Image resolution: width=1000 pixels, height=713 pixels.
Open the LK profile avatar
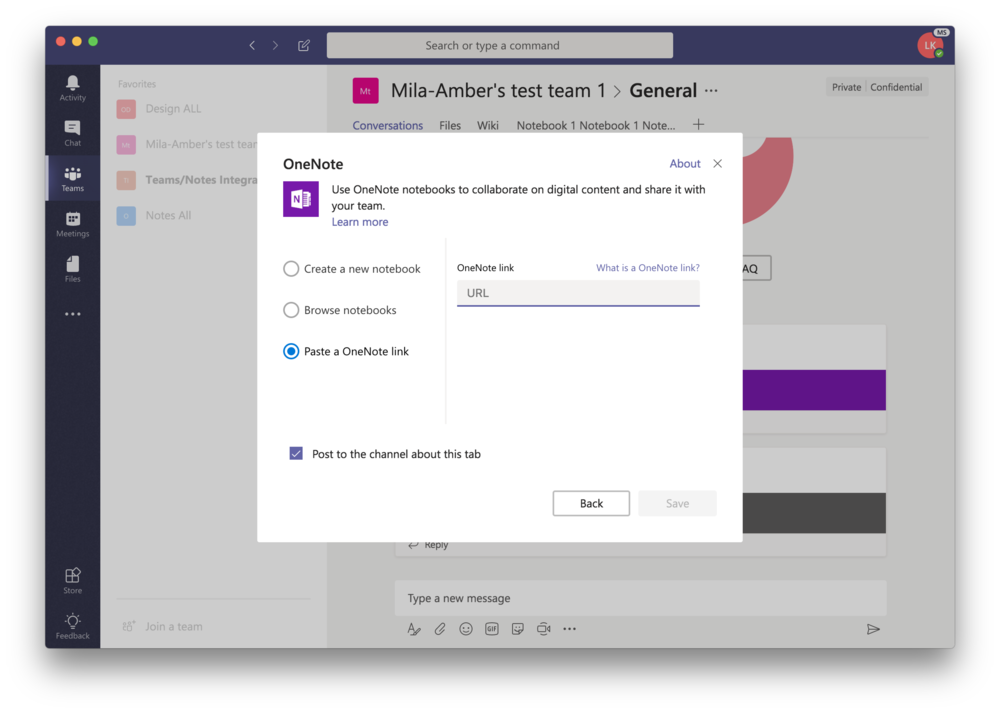[x=930, y=45]
